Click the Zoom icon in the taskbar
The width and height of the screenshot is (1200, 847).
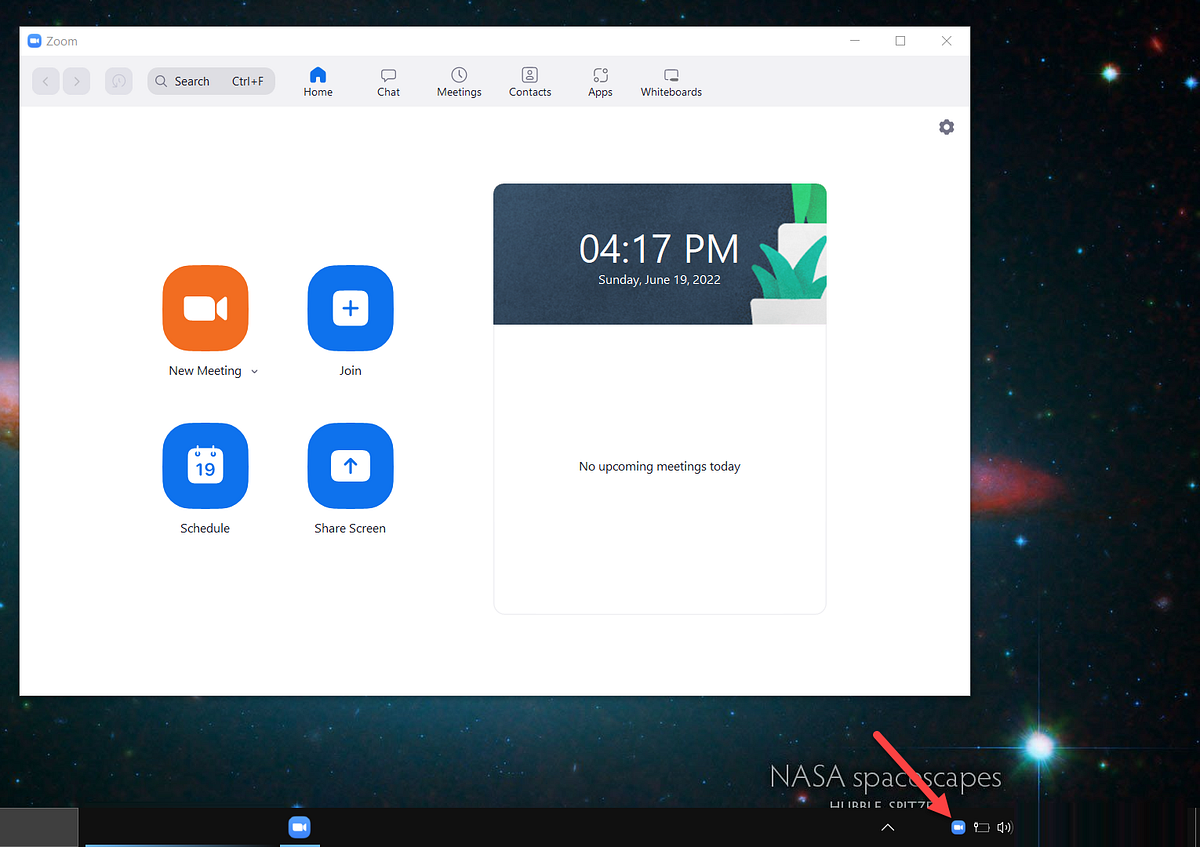click(299, 827)
